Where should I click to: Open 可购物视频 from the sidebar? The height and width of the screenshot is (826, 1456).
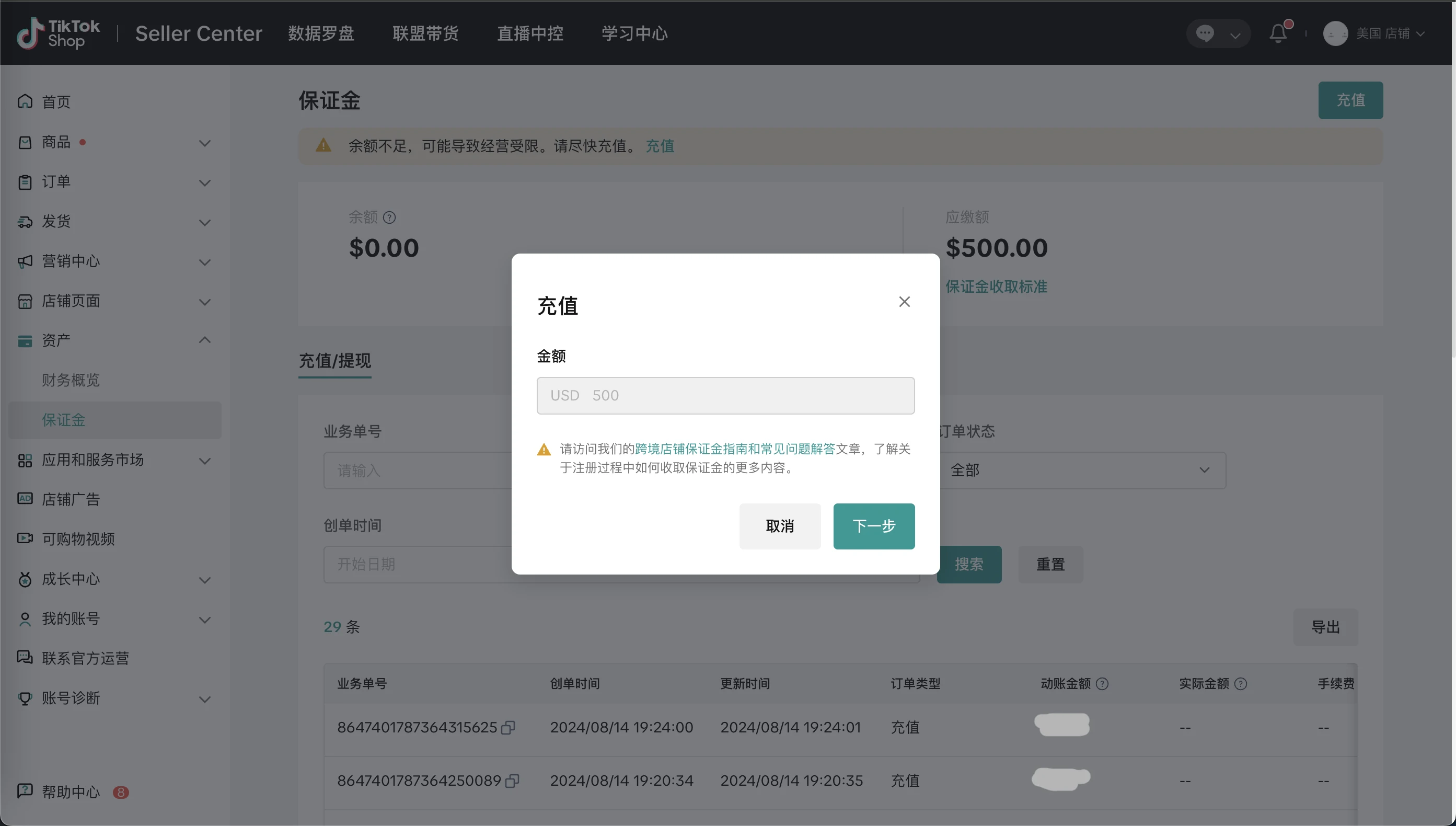[x=79, y=538]
